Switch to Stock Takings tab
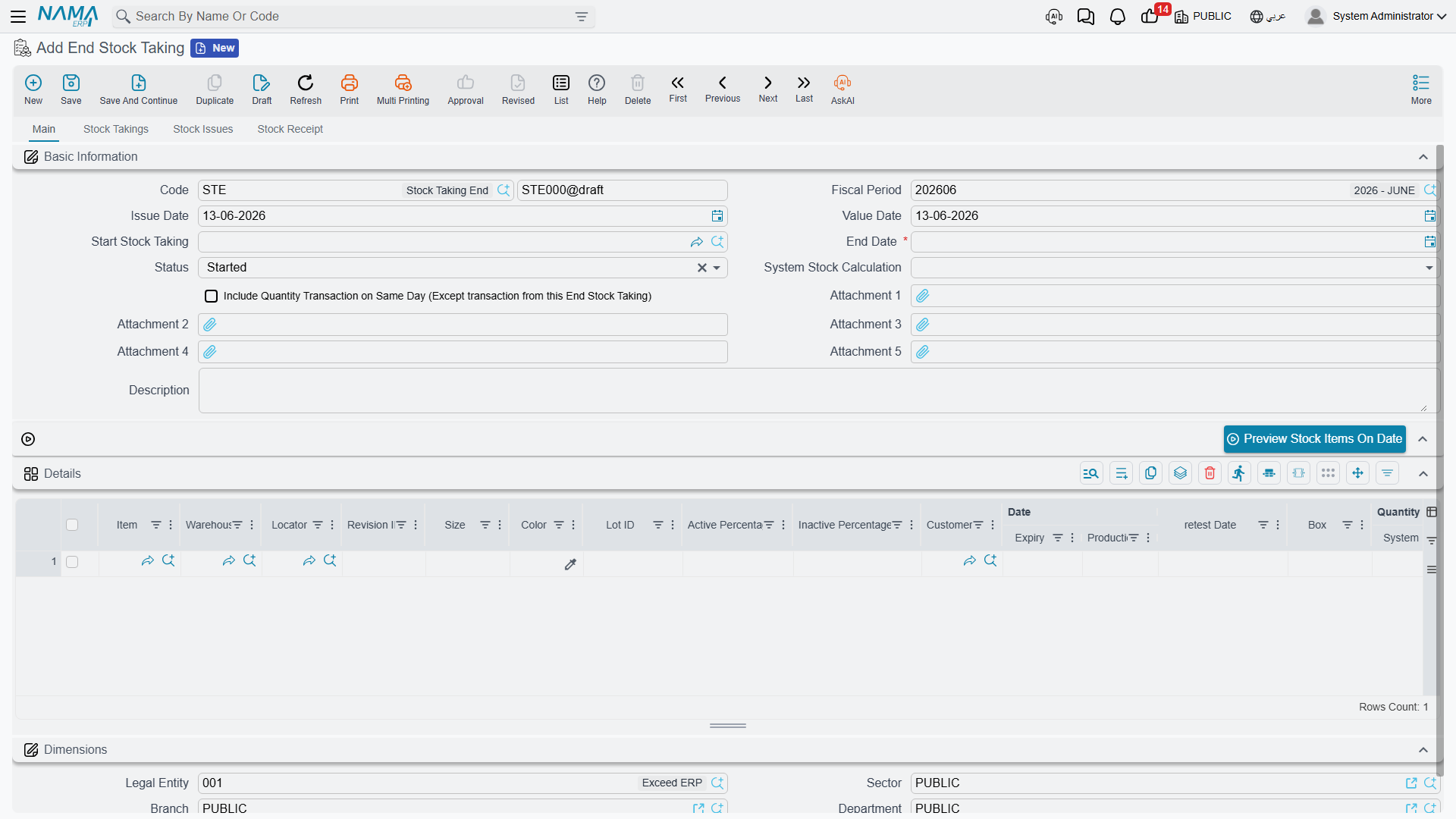Screen dimensions: 1456x819 pos(116,129)
